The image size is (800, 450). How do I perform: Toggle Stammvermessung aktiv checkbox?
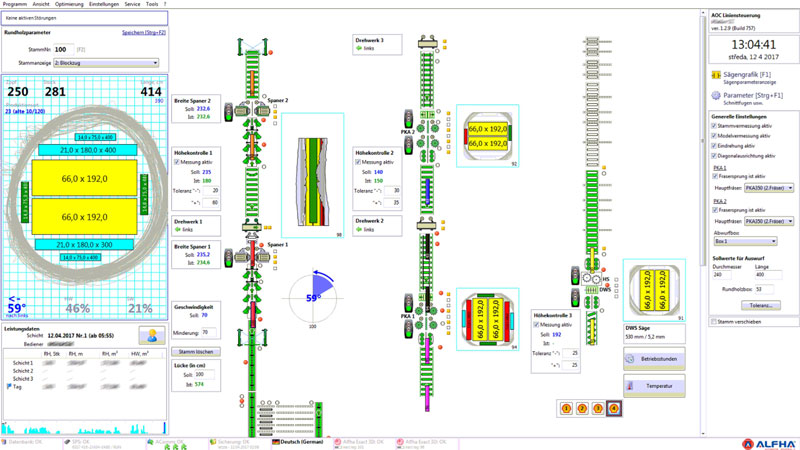point(713,126)
